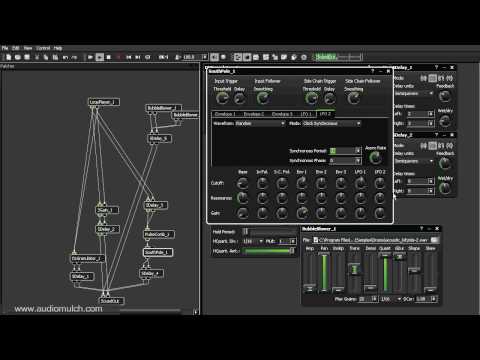The width and height of the screenshot is (480, 360).
Task: Switch to the LFO 1 tab
Action: click(x=306, y=114)
